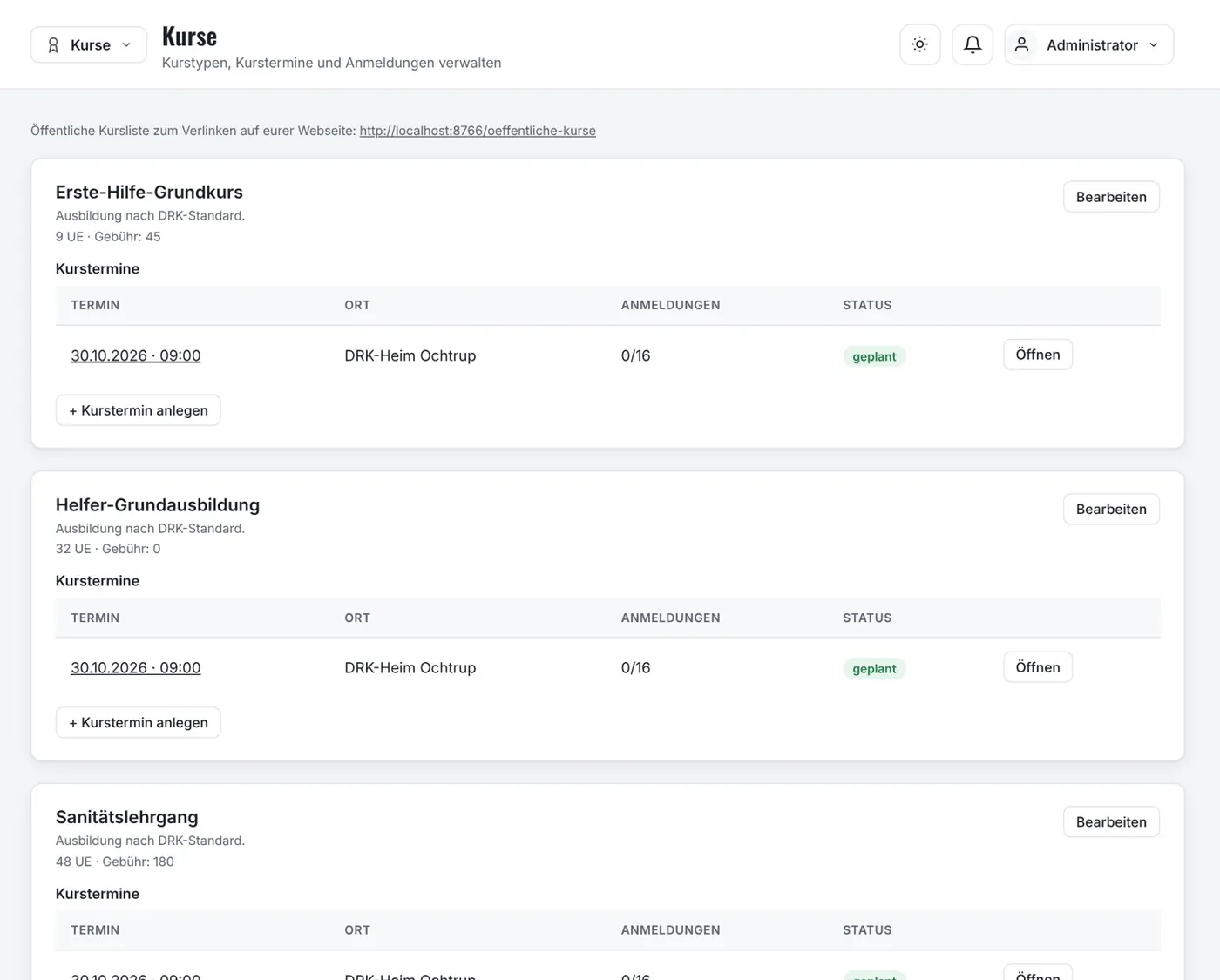Click DRK-Heim Ochtrup in Helfer-Grundausbildung row
The image size is (1220, 980).
click(410, 667)
